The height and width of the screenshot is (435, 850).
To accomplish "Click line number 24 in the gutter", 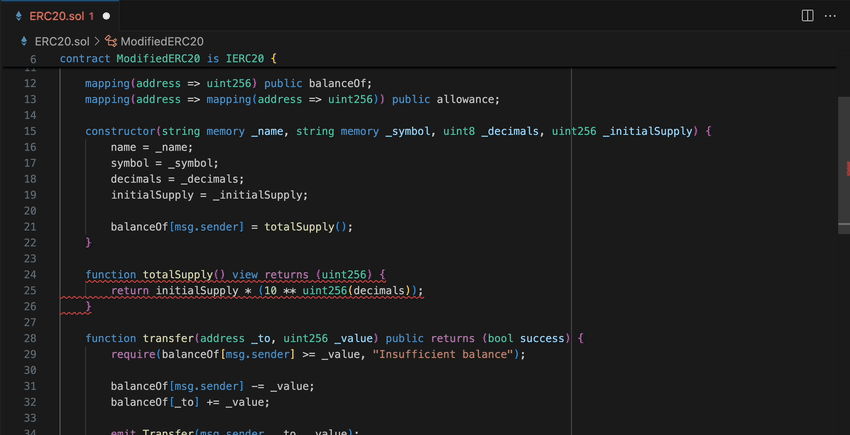I will click(x=29, y=275).
